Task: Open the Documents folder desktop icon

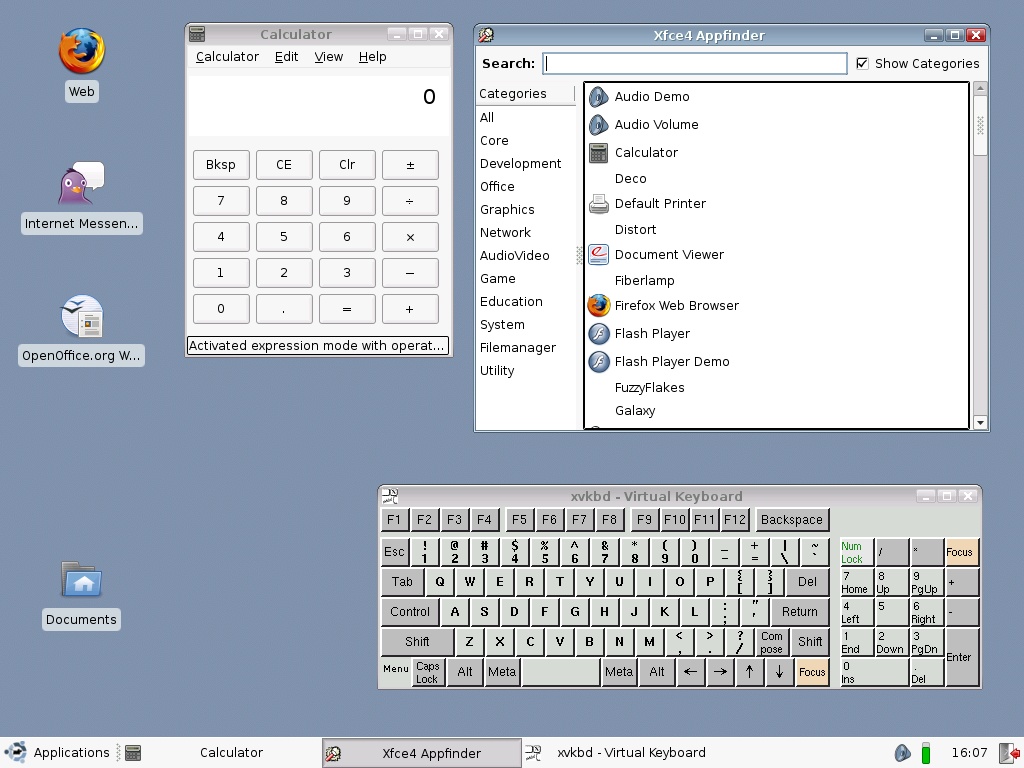Action: point(82,579)
